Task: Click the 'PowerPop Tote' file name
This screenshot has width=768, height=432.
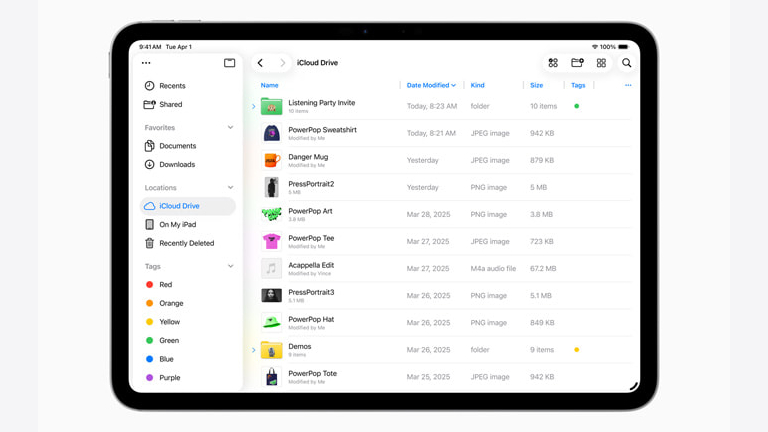Action: pos(312,373)
